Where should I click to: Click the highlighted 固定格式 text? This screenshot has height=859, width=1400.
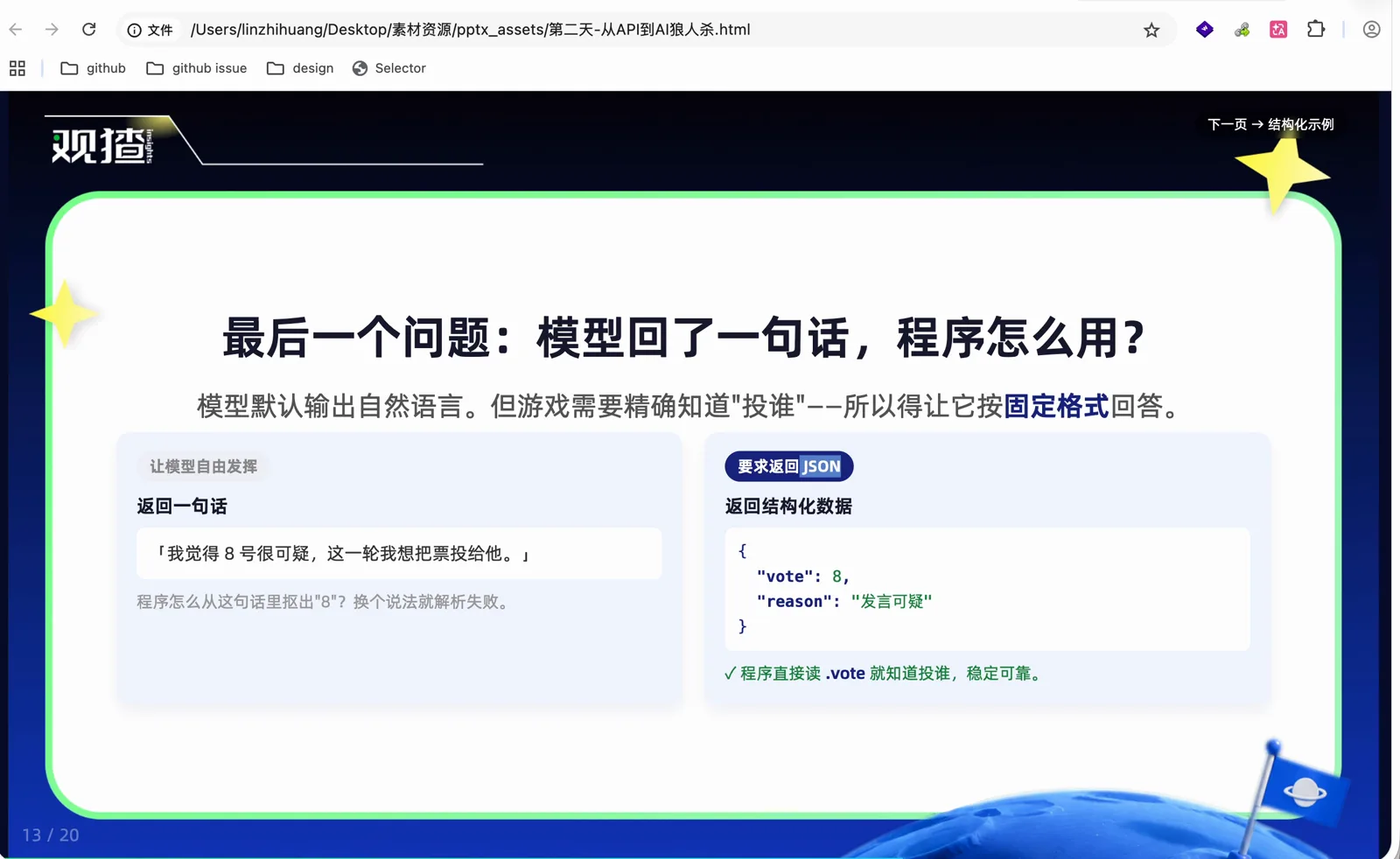pos(1056,406)
